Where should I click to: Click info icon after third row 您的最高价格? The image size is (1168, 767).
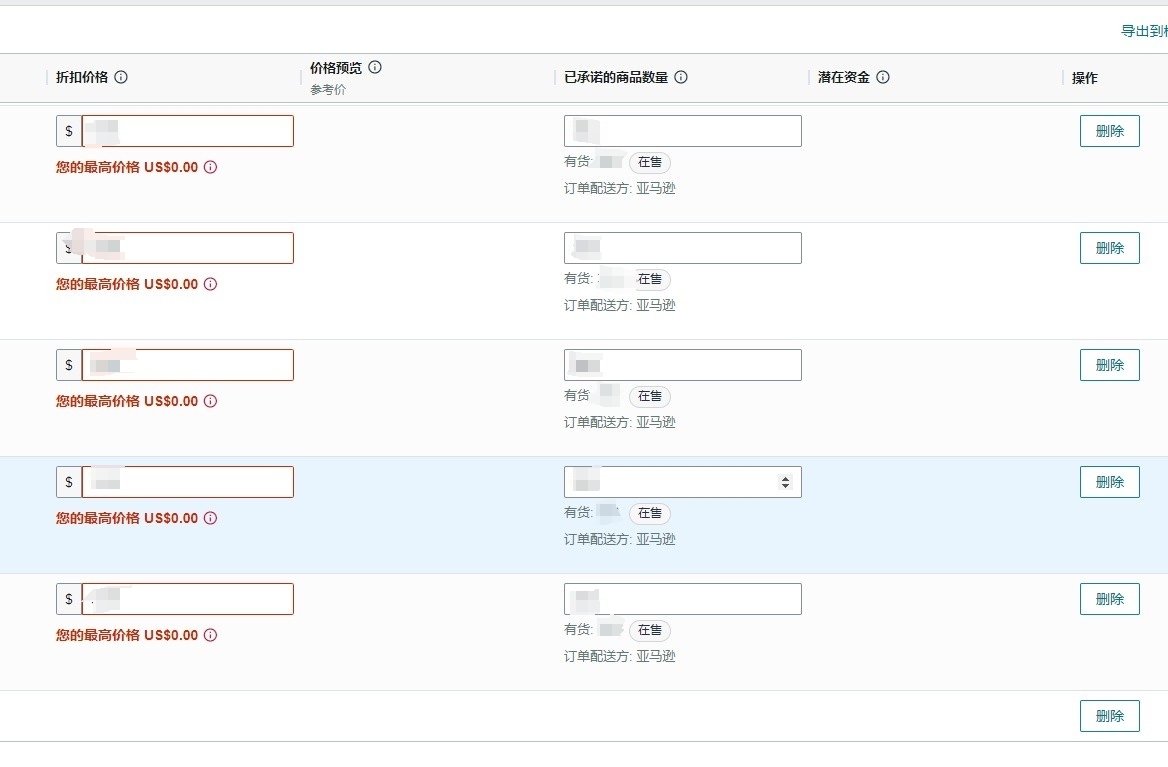(210, 401)
